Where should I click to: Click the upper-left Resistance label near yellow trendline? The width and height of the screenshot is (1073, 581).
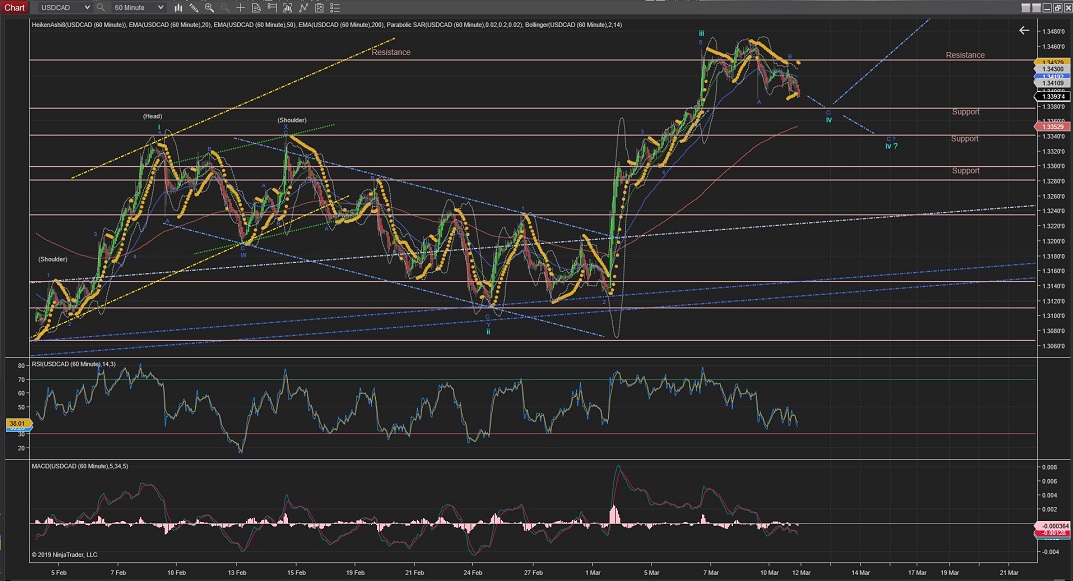(x=391, y=52)
